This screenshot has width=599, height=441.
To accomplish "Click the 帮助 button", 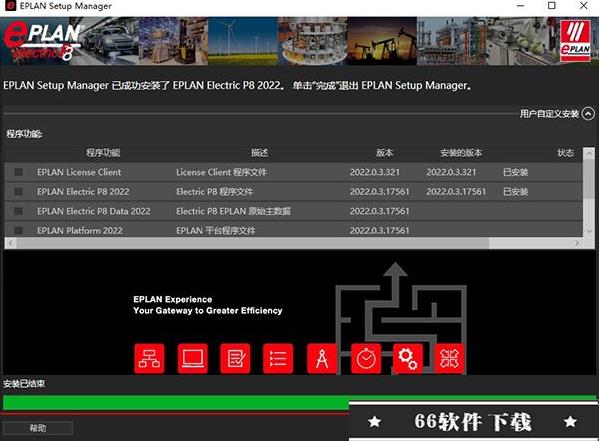I will (37, 428).
